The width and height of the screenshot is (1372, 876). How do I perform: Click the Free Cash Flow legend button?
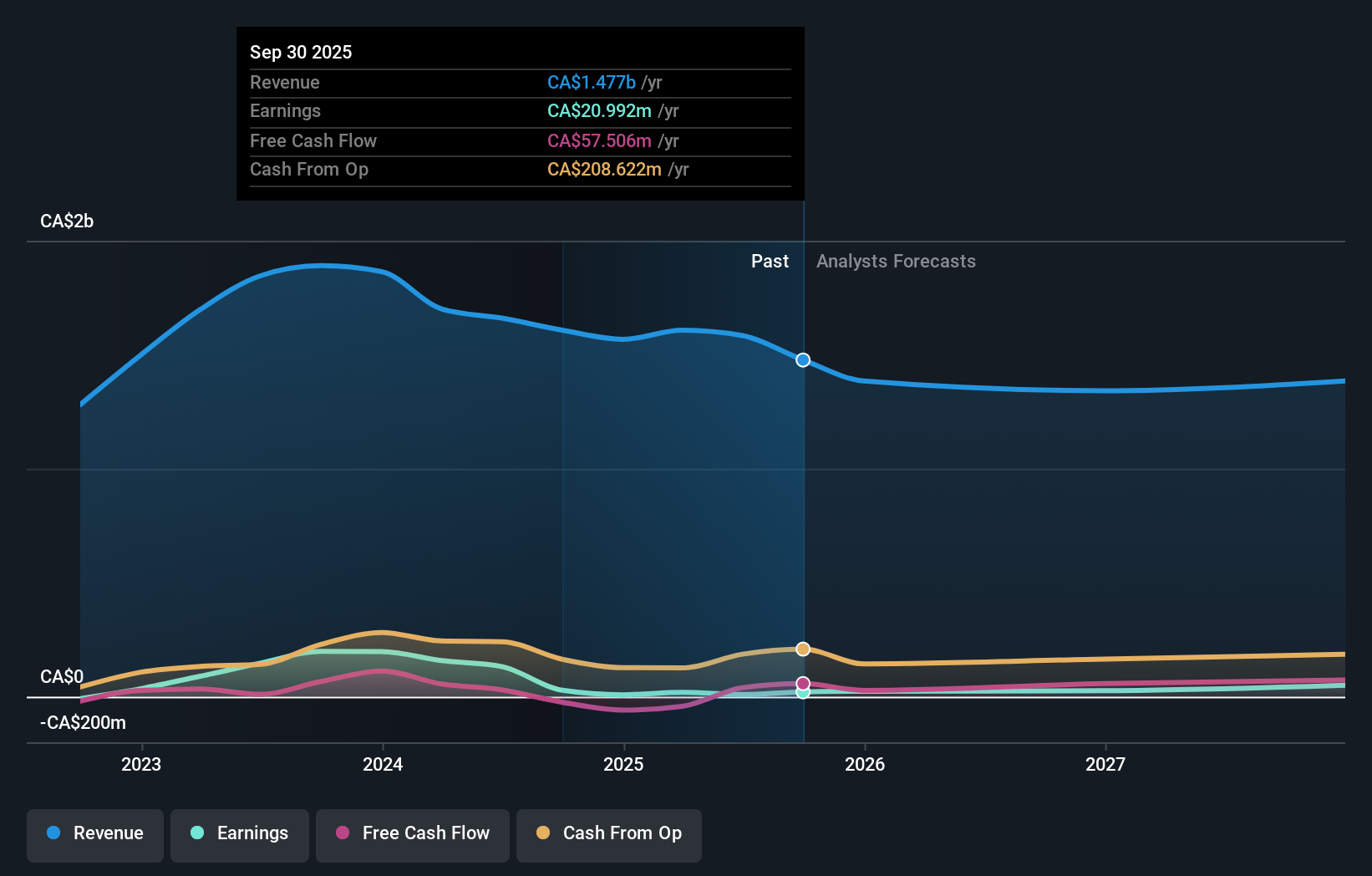tap(412, 833)
